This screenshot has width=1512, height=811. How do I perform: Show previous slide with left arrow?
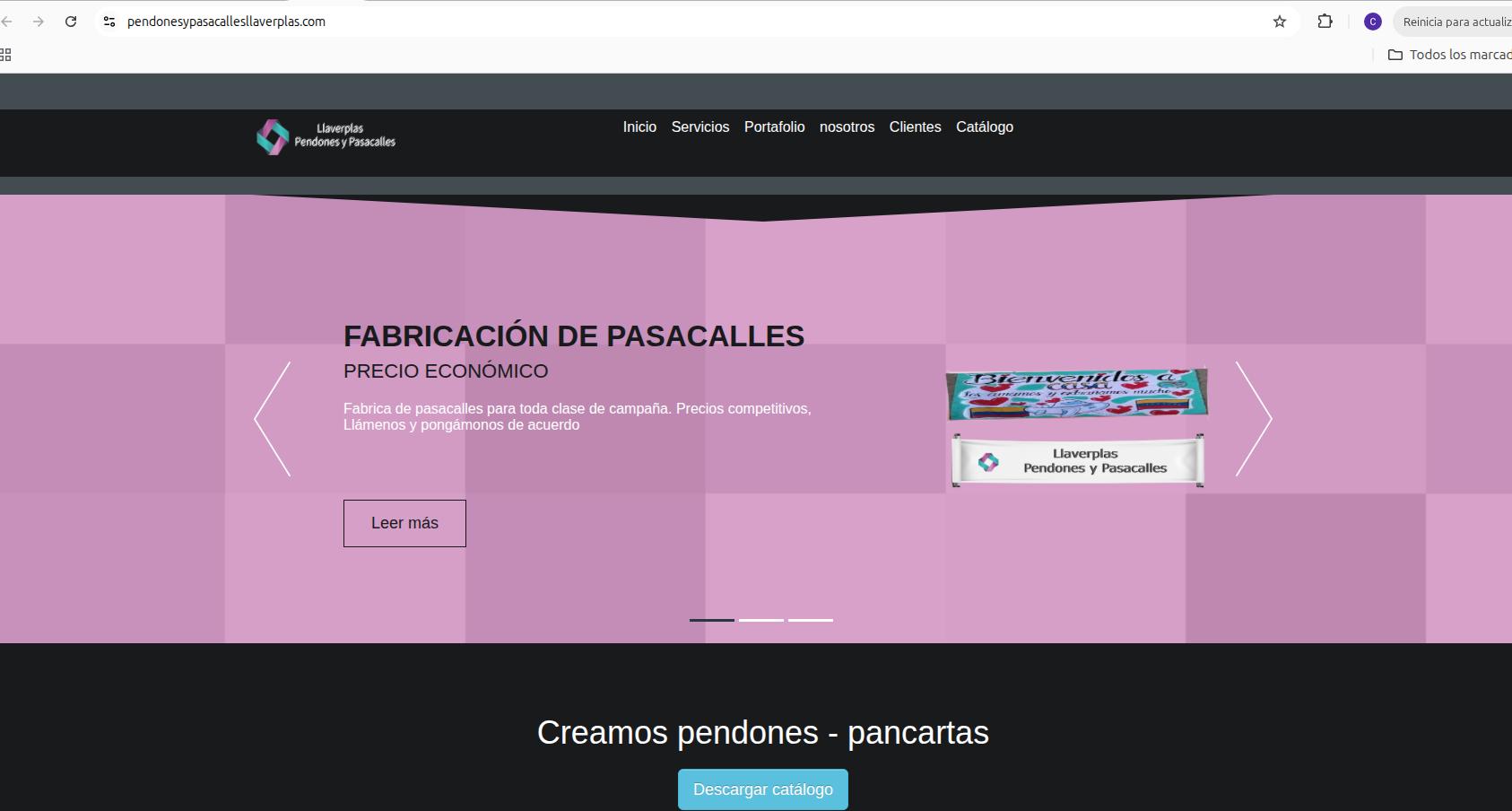(x=273, y=418)
